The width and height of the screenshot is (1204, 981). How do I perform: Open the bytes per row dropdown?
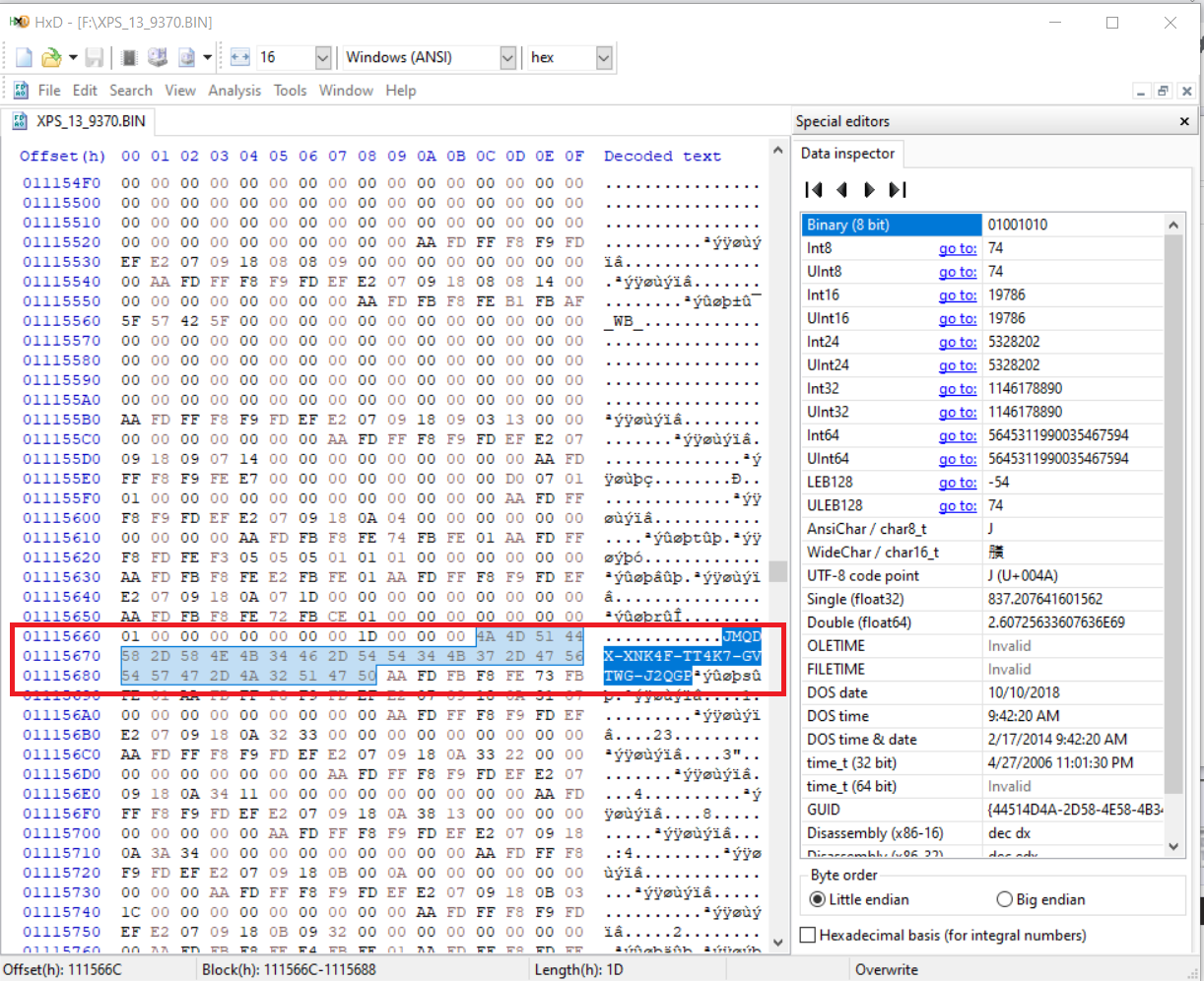[322, 58]
